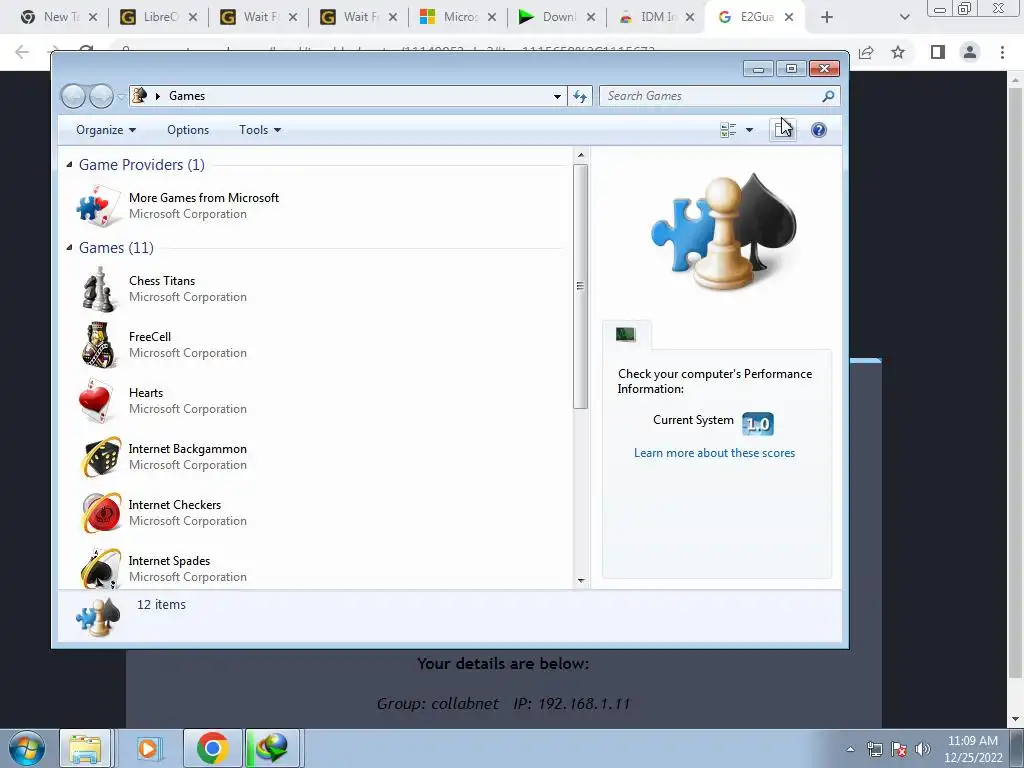The width and height of the screenshot is (1024, 768).
Task: Select the Internet Checkers icon
Action: pos(101,513)
